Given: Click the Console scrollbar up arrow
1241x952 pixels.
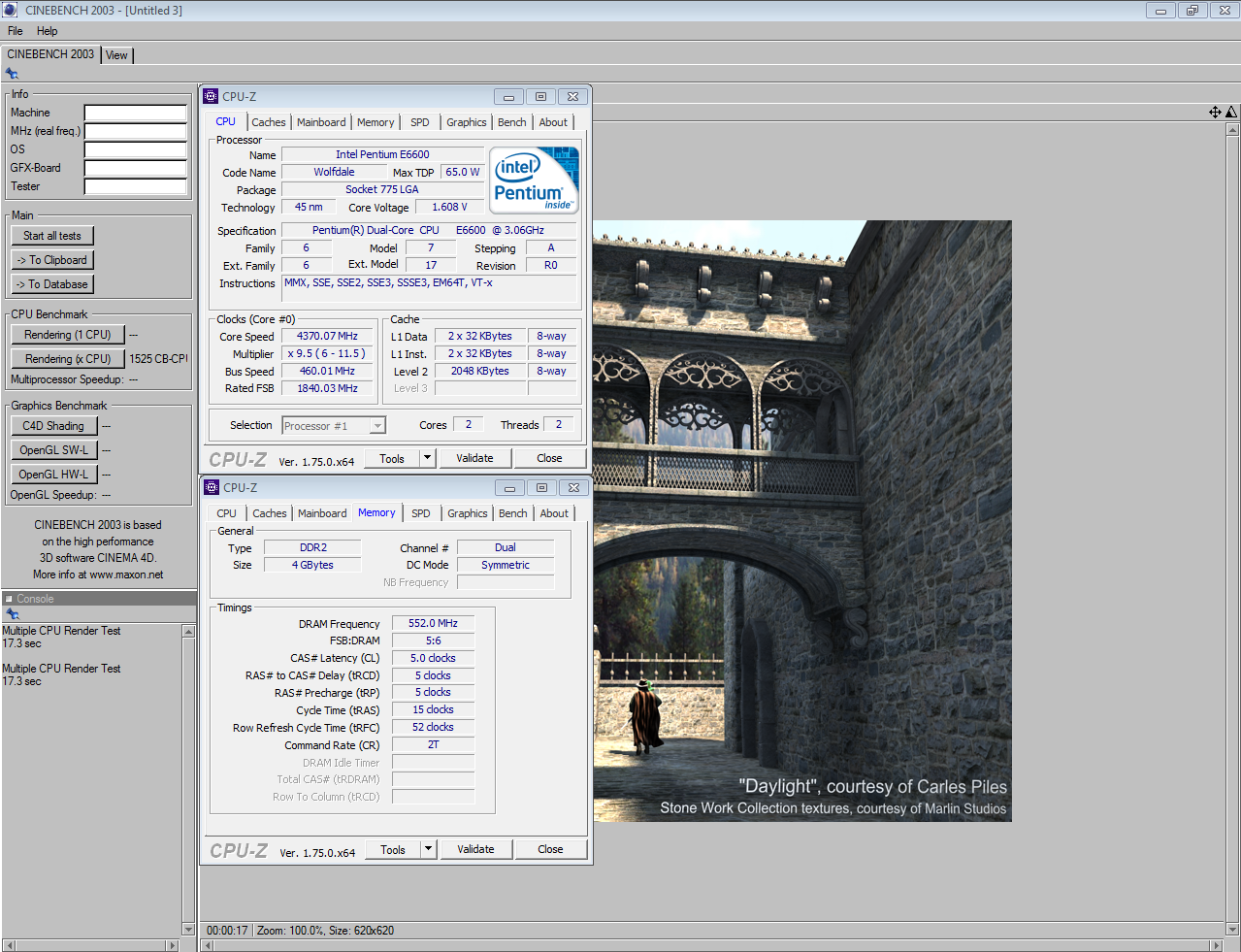Looking at the screenshot, I should 188,632.
